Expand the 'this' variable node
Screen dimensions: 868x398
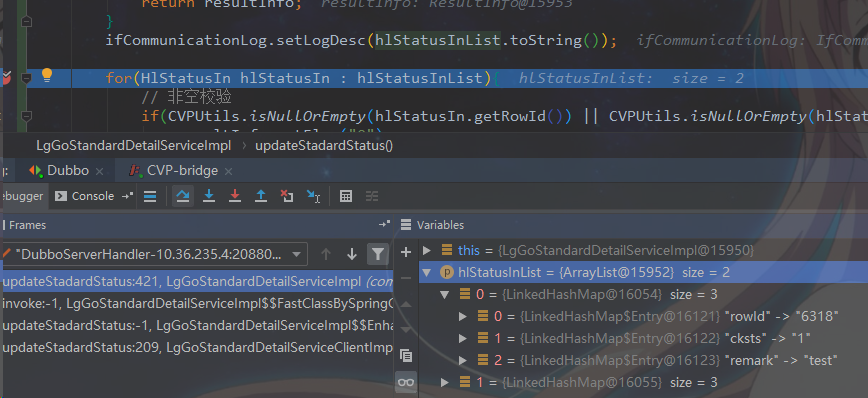pyautogui.click(x=427, y=250)
